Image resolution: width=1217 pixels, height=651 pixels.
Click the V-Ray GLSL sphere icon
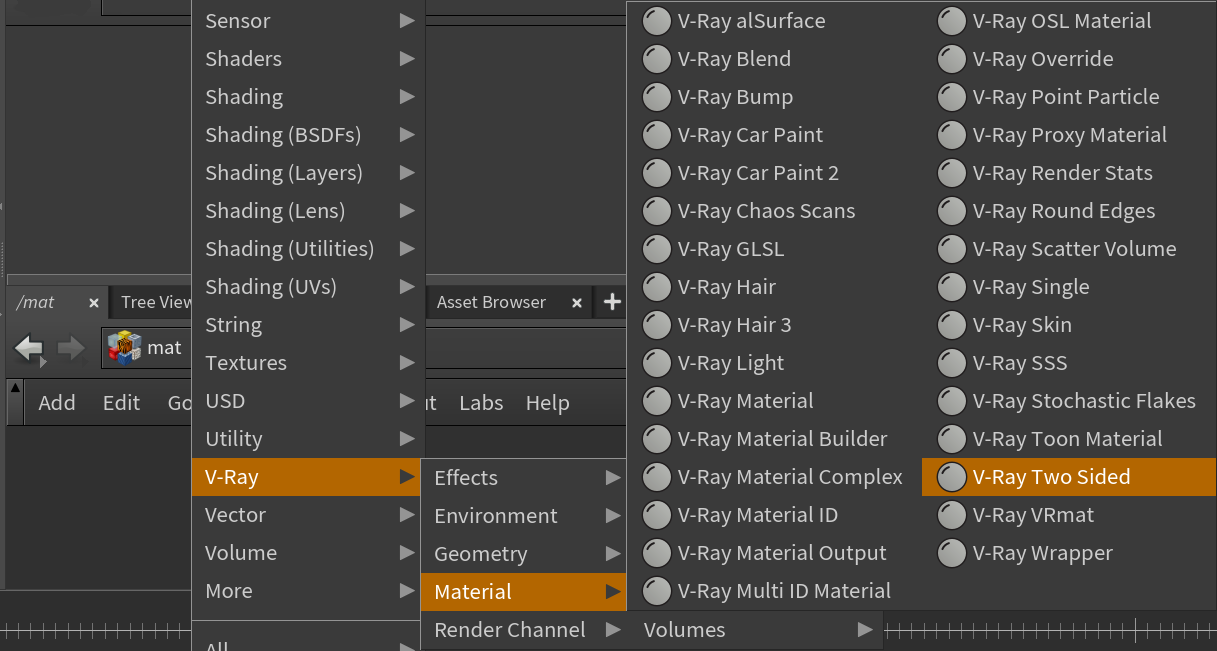[x=656, y=249]
